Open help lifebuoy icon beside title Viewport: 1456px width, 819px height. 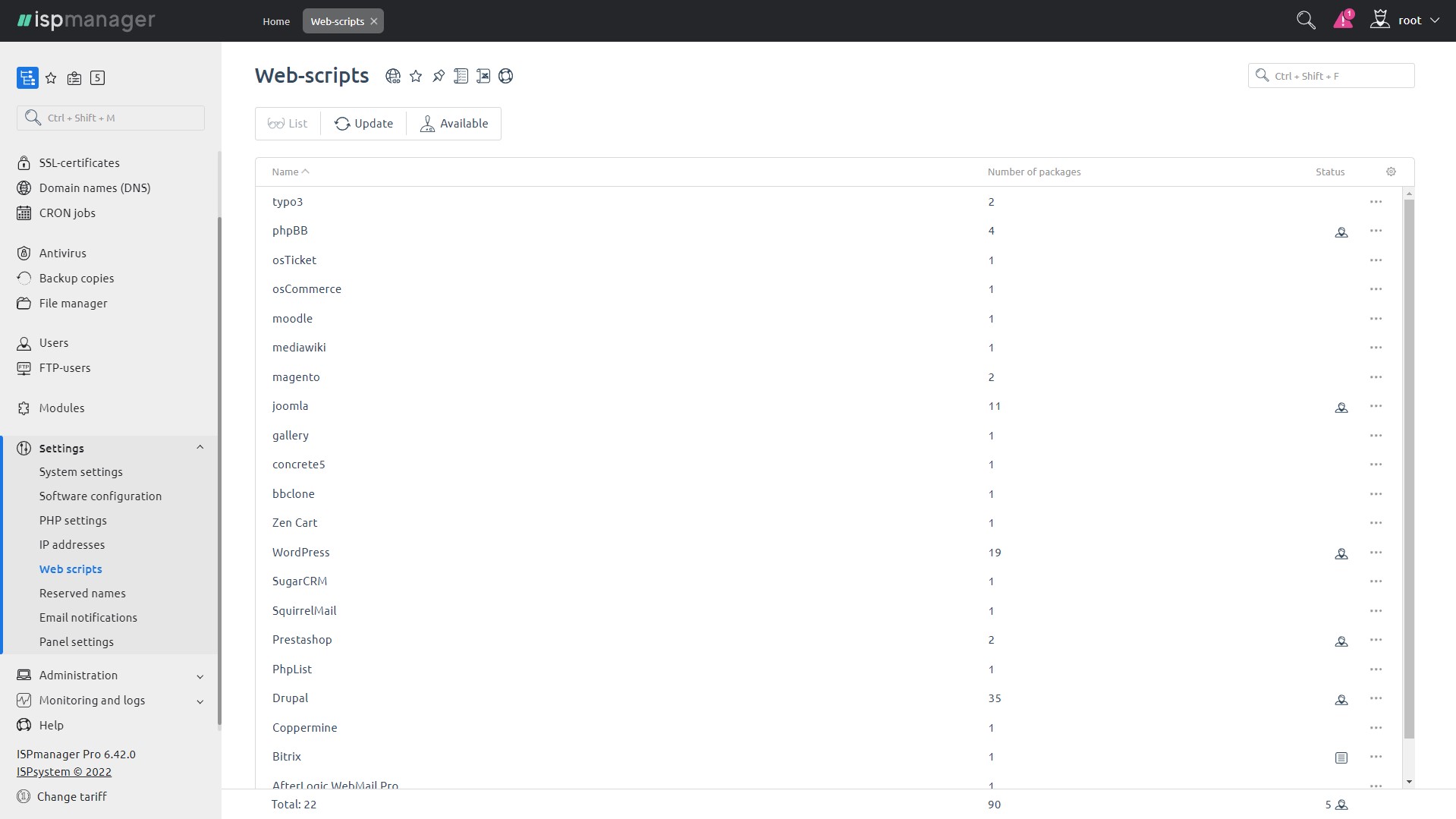(x=506, y=76)
